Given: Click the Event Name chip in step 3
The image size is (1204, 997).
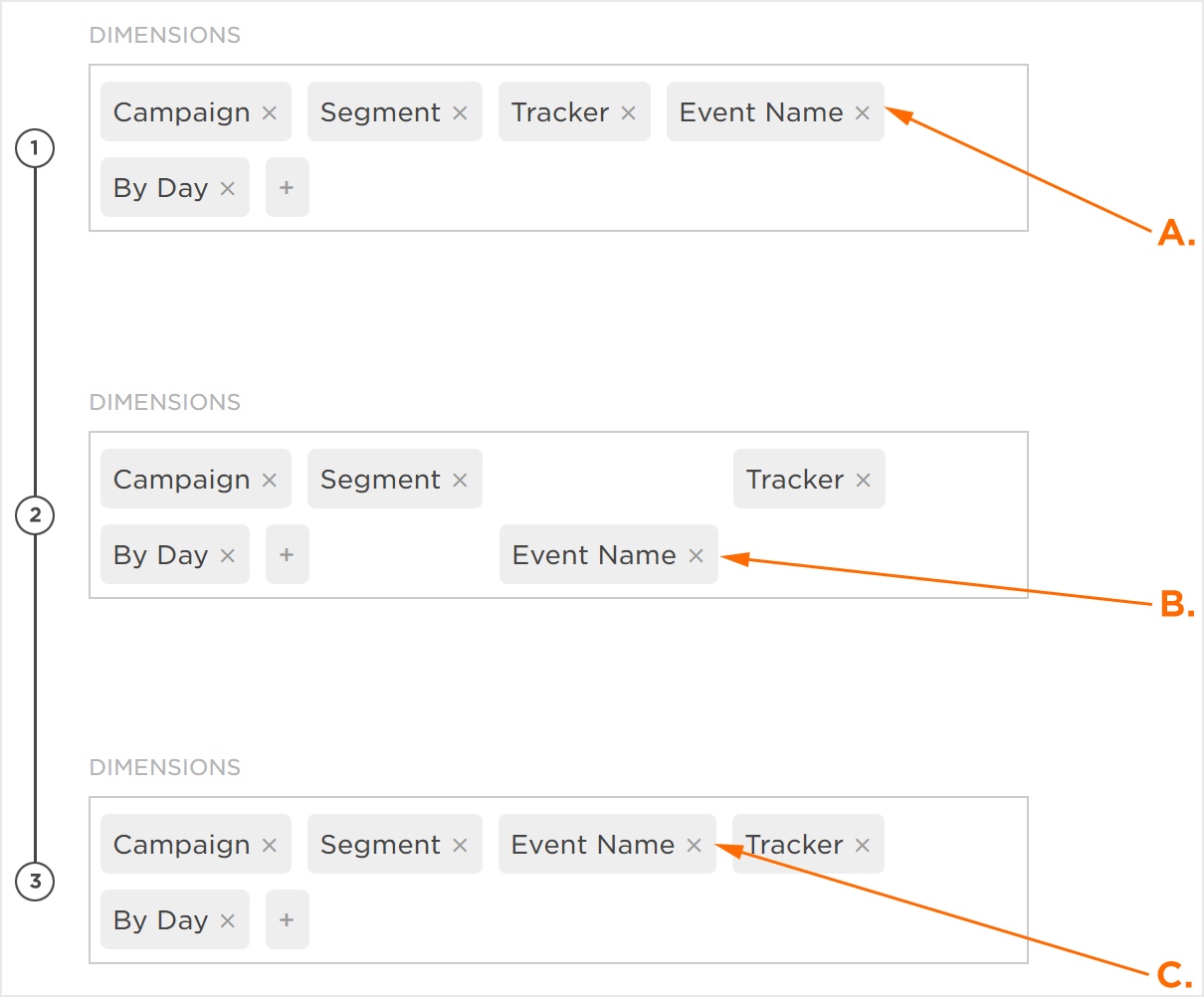Looking at the screenshot, I should click(x=593, y=845).
